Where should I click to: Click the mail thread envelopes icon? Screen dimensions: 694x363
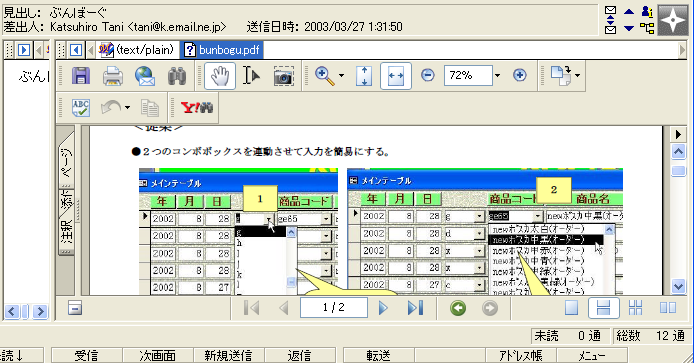tap(611, 20)
